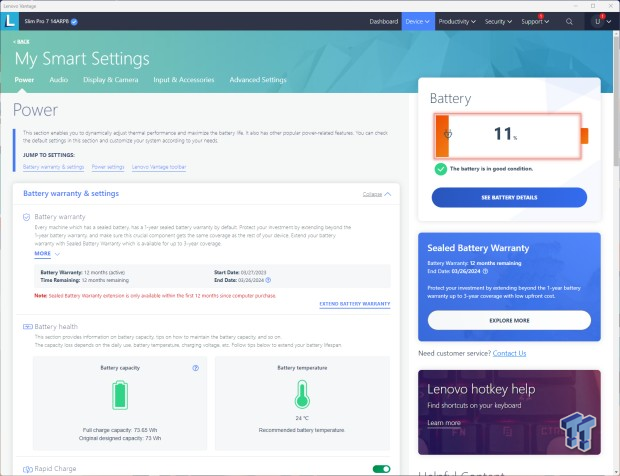Switch to the Display & Camera tab
This screenshot has height=476, width=620.
(111, 80)
